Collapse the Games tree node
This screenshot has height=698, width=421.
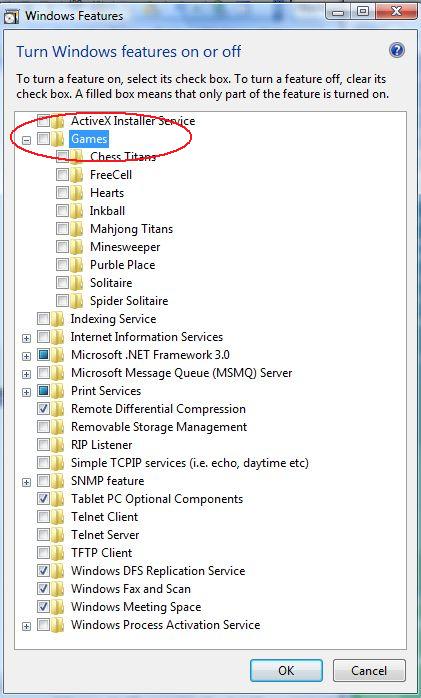coord(27,141)
